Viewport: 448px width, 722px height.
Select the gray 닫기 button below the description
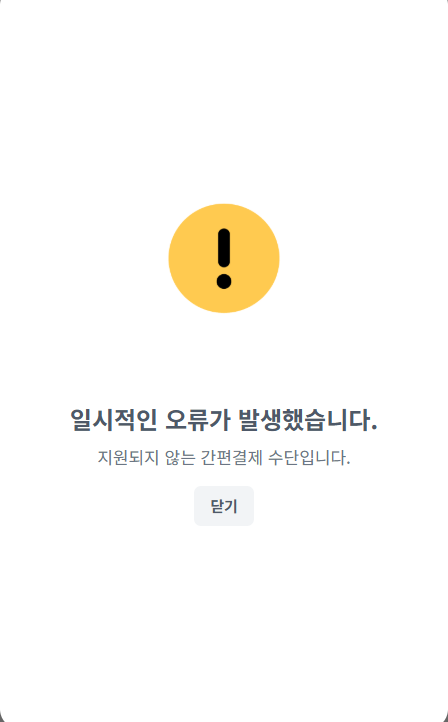[x=224, y=506]
